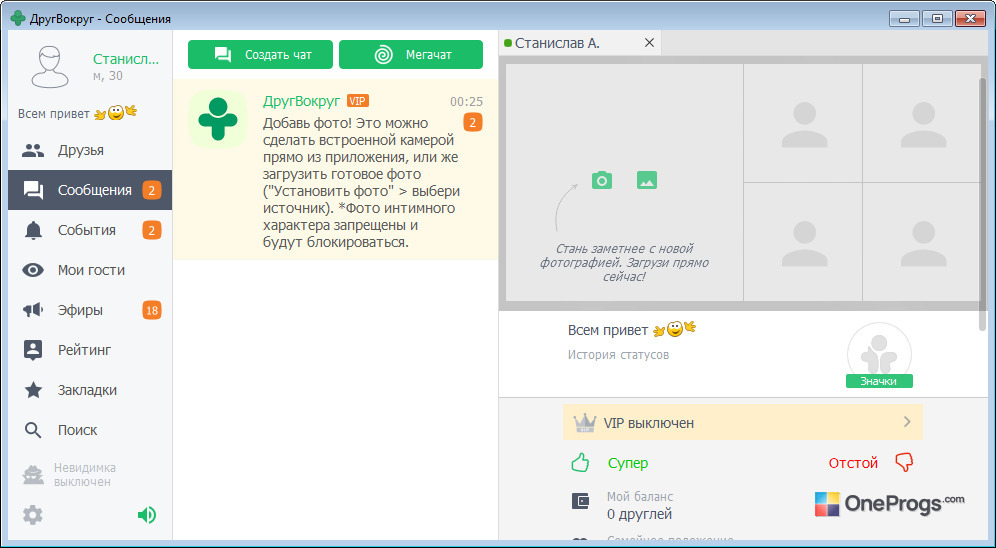Image resolution: width=996 pixels, height=548 pixels.
Task: Click the Эфиры badge showing 18
Action: [151, 310]
